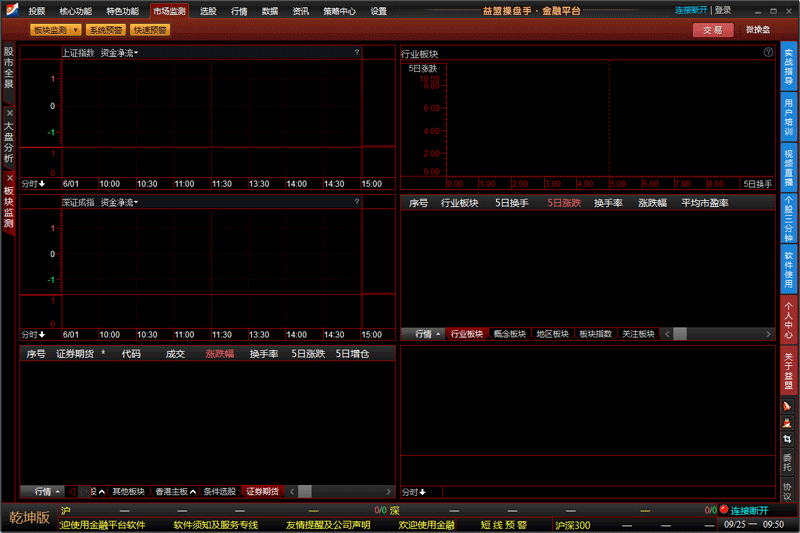800x533 pixels.
Task: Sort by 5日增仓 column header
Action: (x=352, y=354)
